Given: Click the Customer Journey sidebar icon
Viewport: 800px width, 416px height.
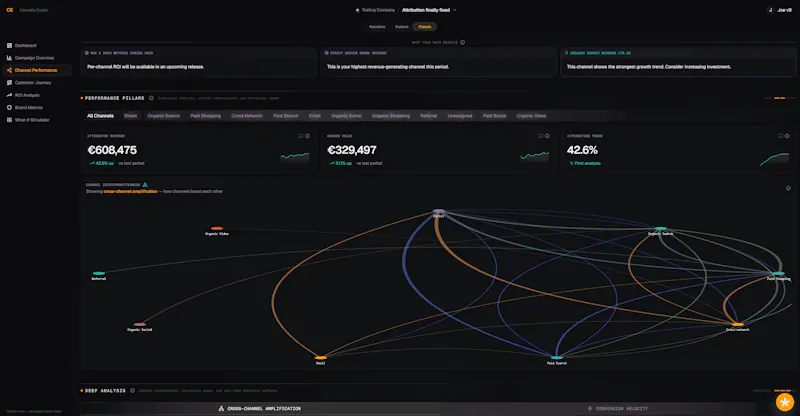Looking at the screenshot, I should [9, 83].
